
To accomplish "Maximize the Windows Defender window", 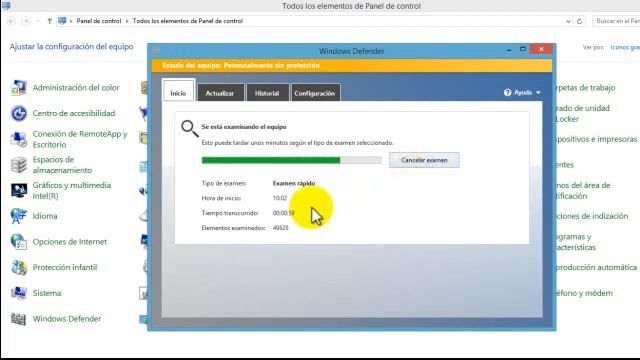I will [523, 49].
